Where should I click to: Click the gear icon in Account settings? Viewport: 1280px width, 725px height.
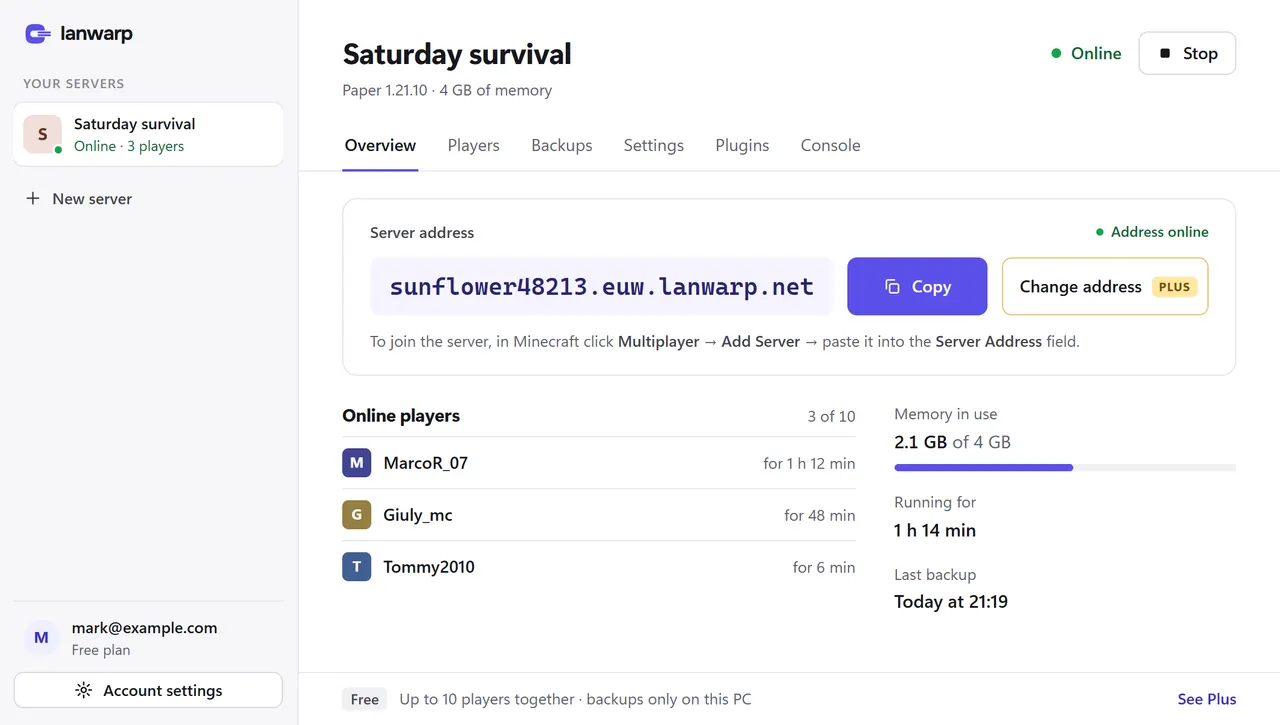84,691
